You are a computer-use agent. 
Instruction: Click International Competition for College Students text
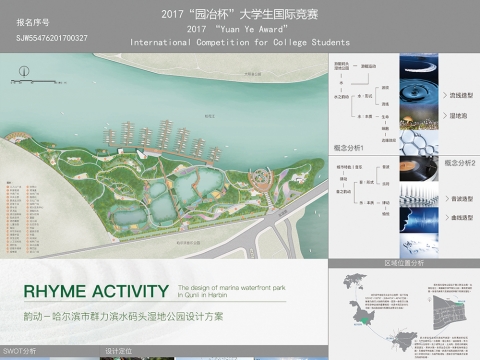tap(240, 42)
